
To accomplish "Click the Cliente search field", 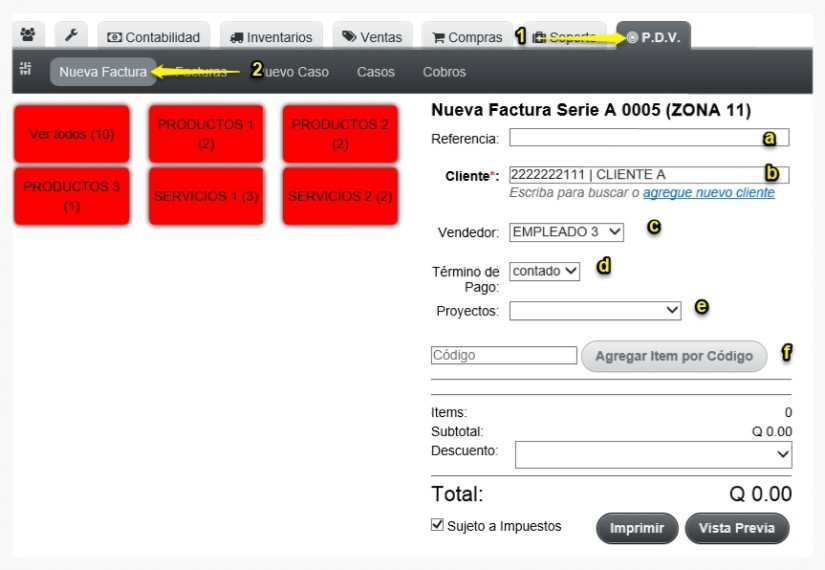I will [x=649, y=174].
